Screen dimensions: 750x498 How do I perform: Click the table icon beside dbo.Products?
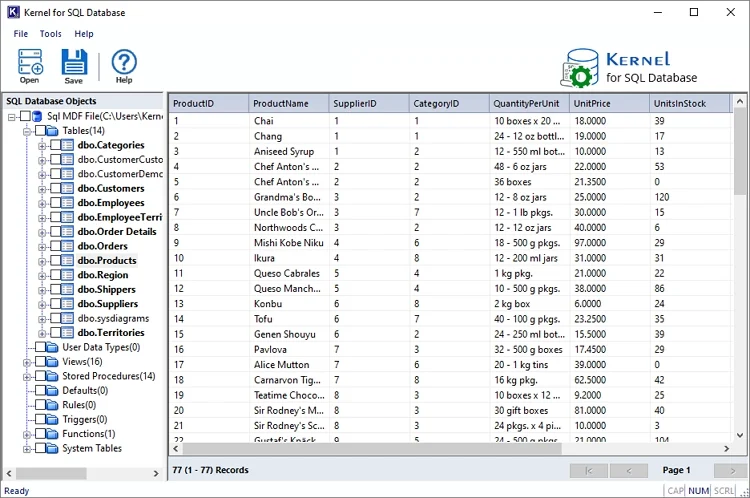tap(68, 260)
